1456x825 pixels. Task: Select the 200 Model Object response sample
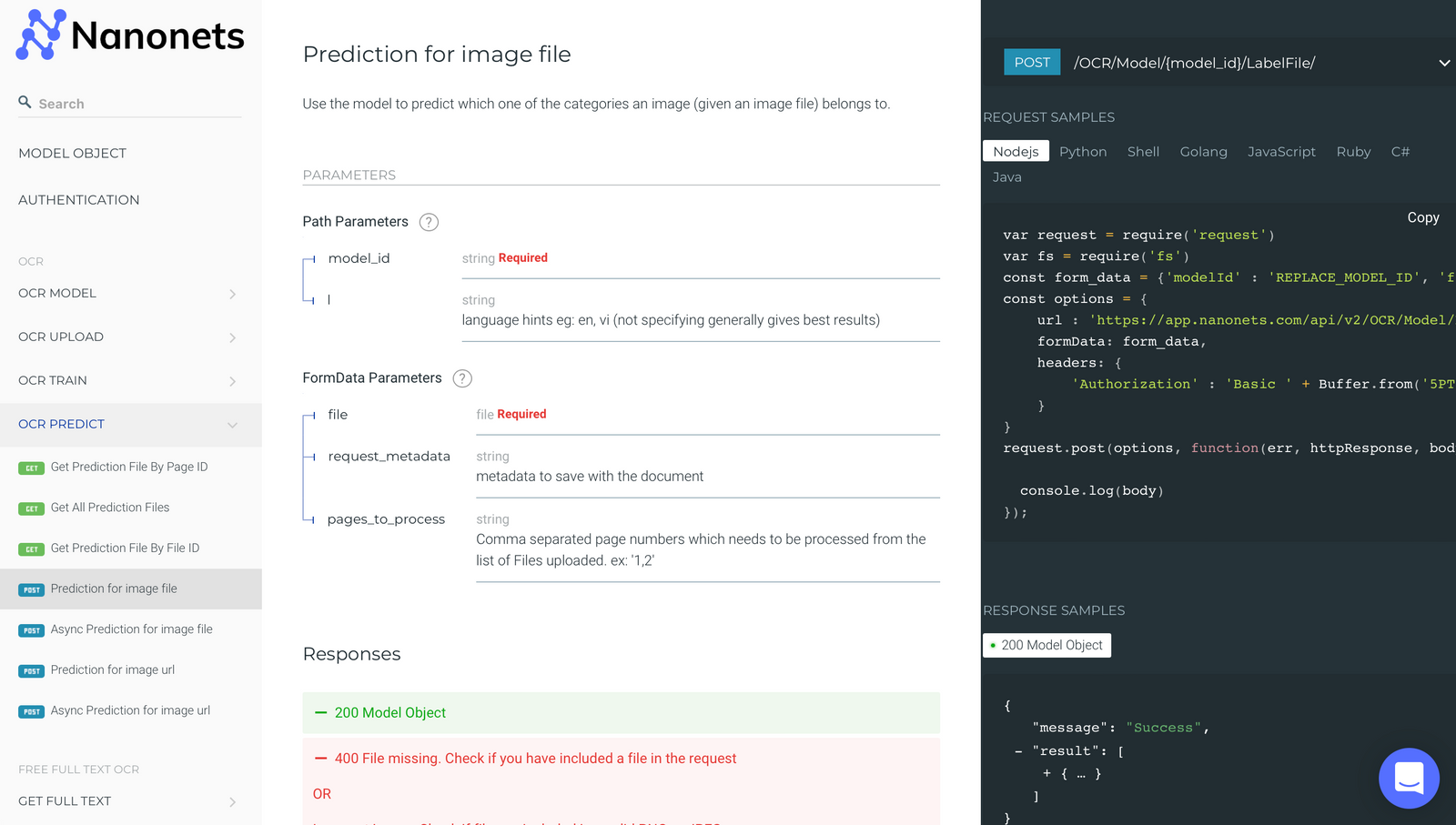1046,645
